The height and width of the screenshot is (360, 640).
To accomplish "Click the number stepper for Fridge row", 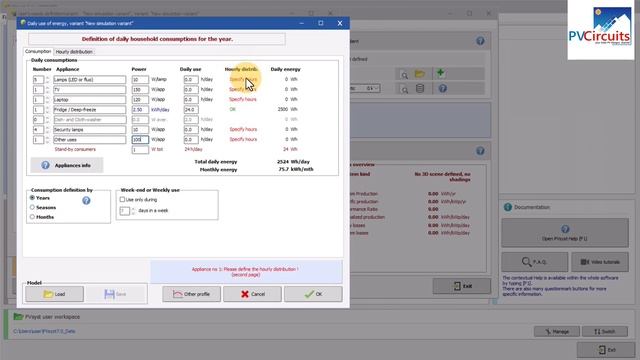I will pos(47,109).
